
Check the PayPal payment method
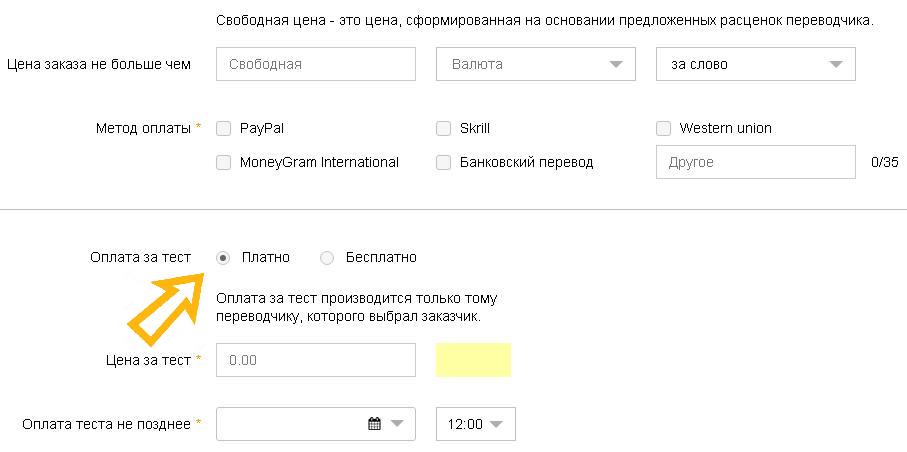[224, 128]
